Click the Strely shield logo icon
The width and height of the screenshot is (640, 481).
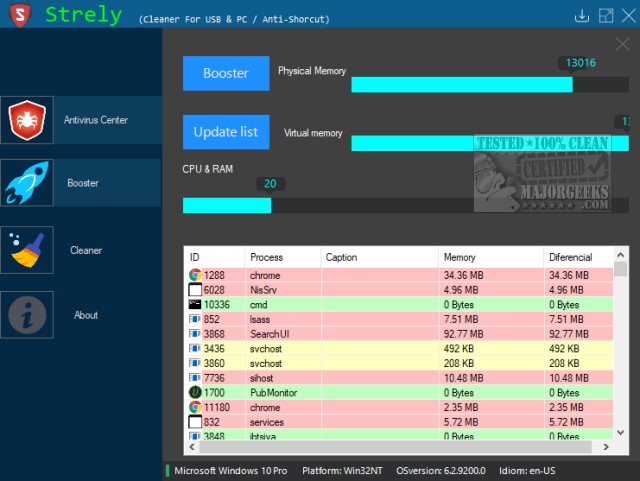coord(20,14)
